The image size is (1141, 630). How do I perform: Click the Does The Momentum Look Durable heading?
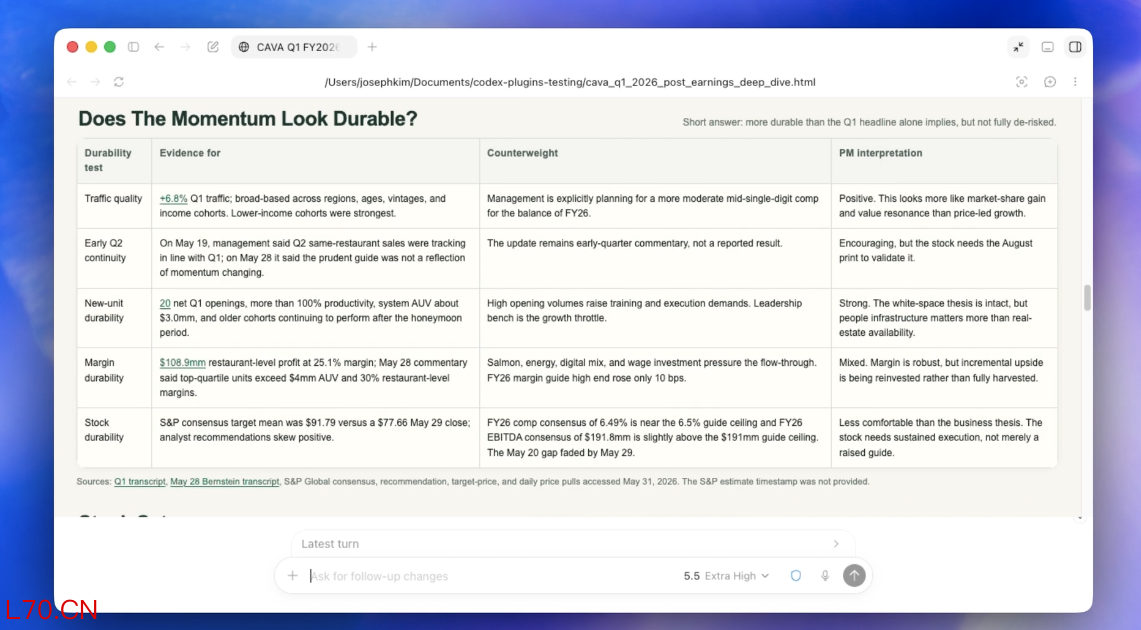click(248, 119)
